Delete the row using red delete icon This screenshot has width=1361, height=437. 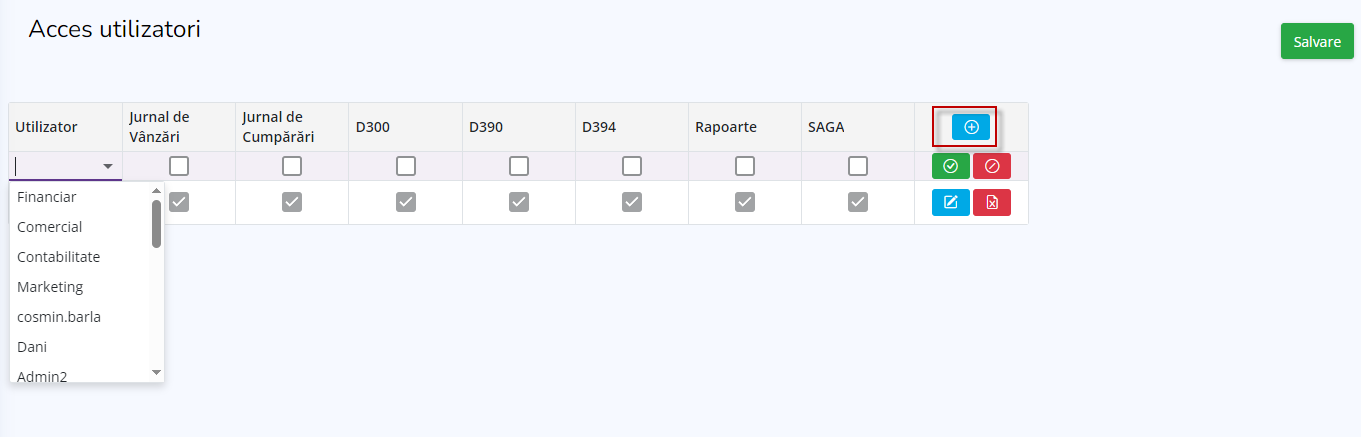tap(991, 203)
